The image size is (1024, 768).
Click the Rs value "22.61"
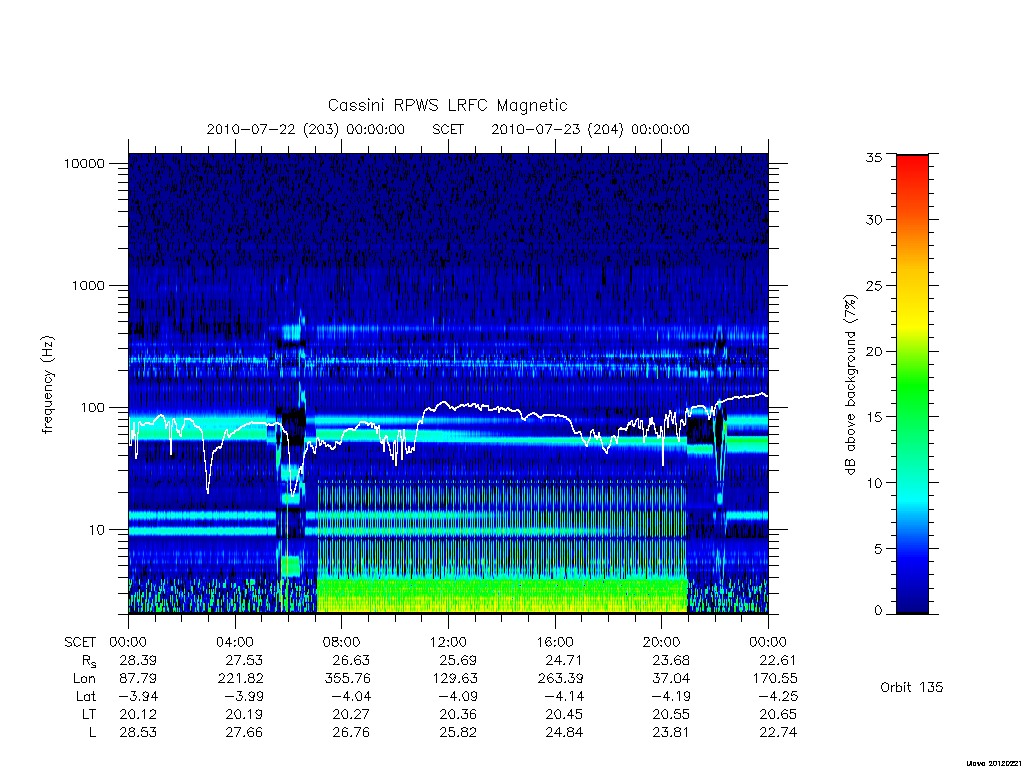click(778, 660)
